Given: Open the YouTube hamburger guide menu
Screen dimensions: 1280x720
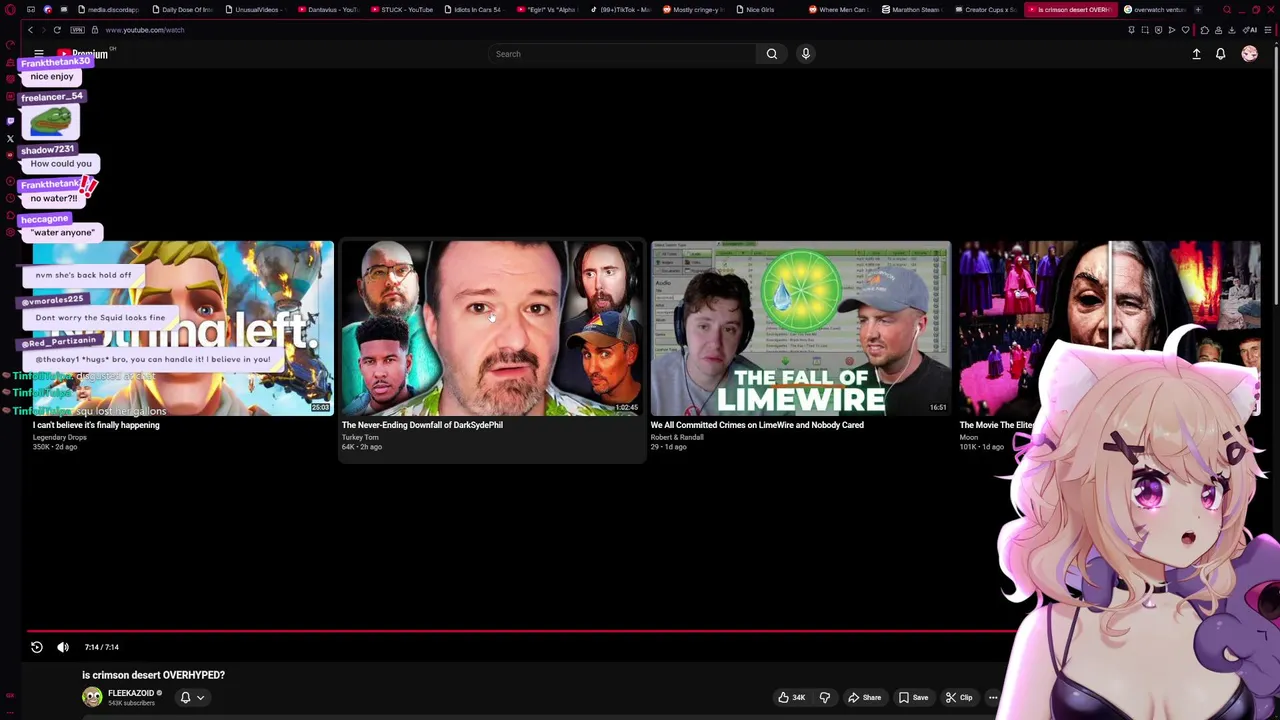Looking at the screenshot, I should click(x=38, y=54).
